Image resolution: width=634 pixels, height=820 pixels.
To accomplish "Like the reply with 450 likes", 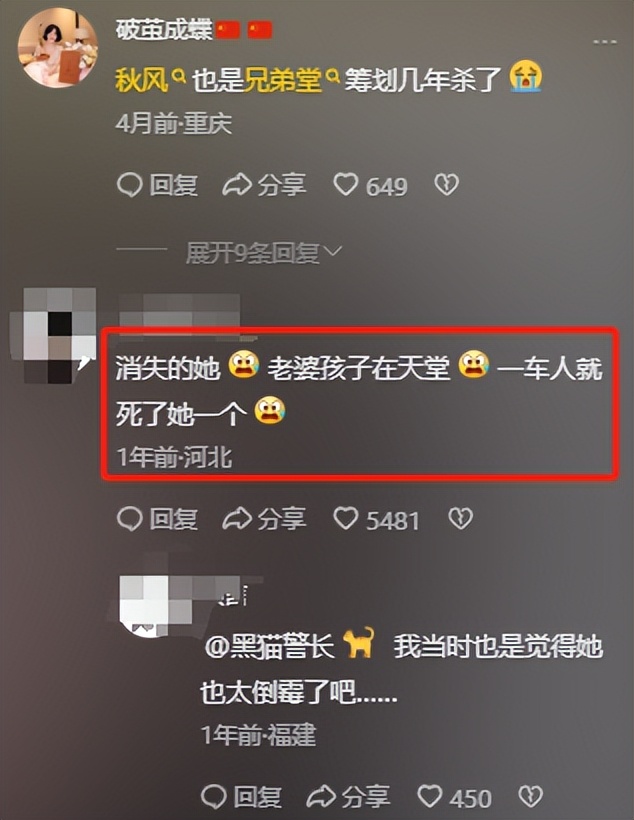I will [454, 797].
